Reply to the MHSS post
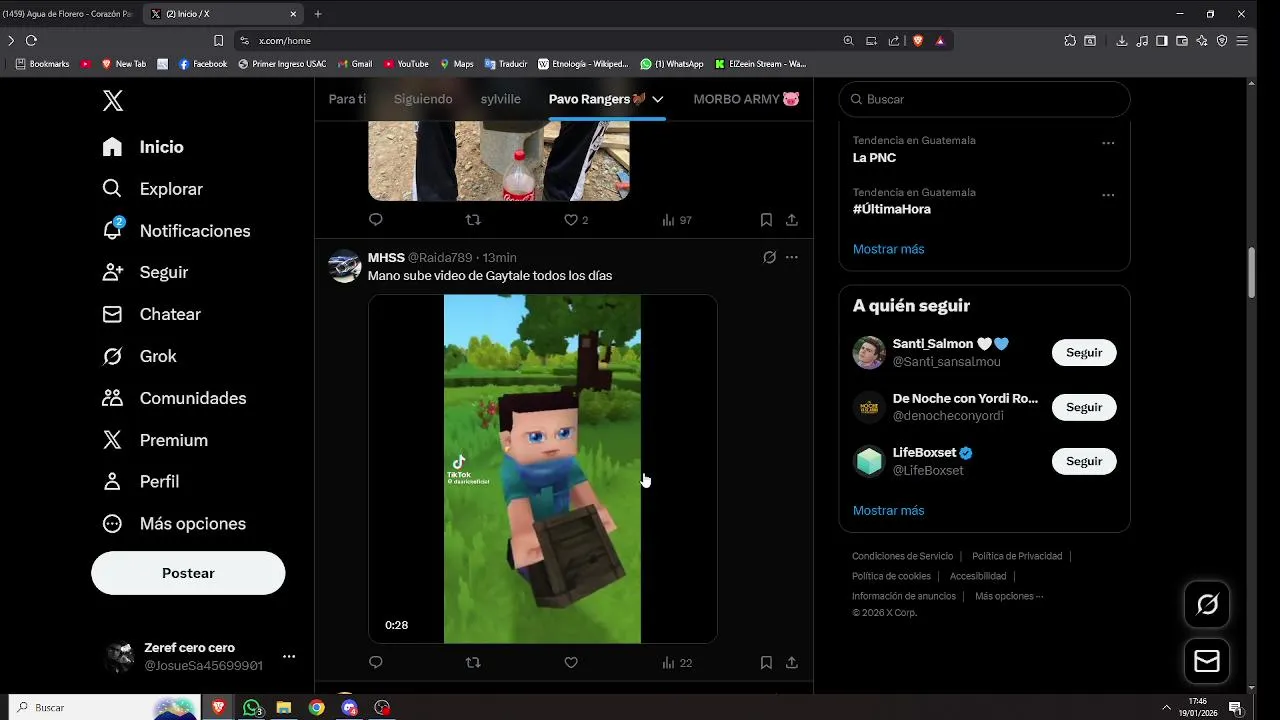 click(x=376, y=662)
